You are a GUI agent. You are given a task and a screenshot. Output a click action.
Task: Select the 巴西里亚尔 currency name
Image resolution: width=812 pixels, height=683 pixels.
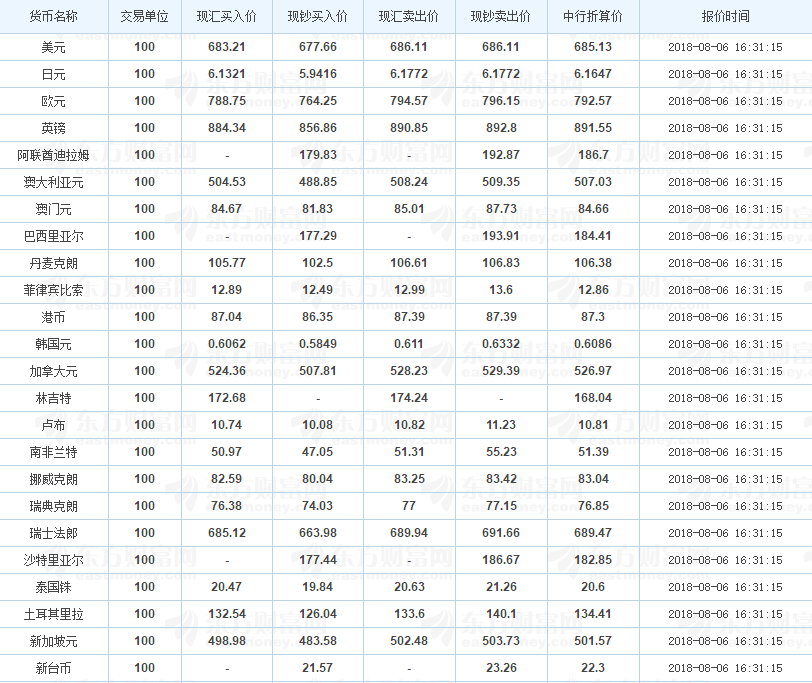click(54, 236)
